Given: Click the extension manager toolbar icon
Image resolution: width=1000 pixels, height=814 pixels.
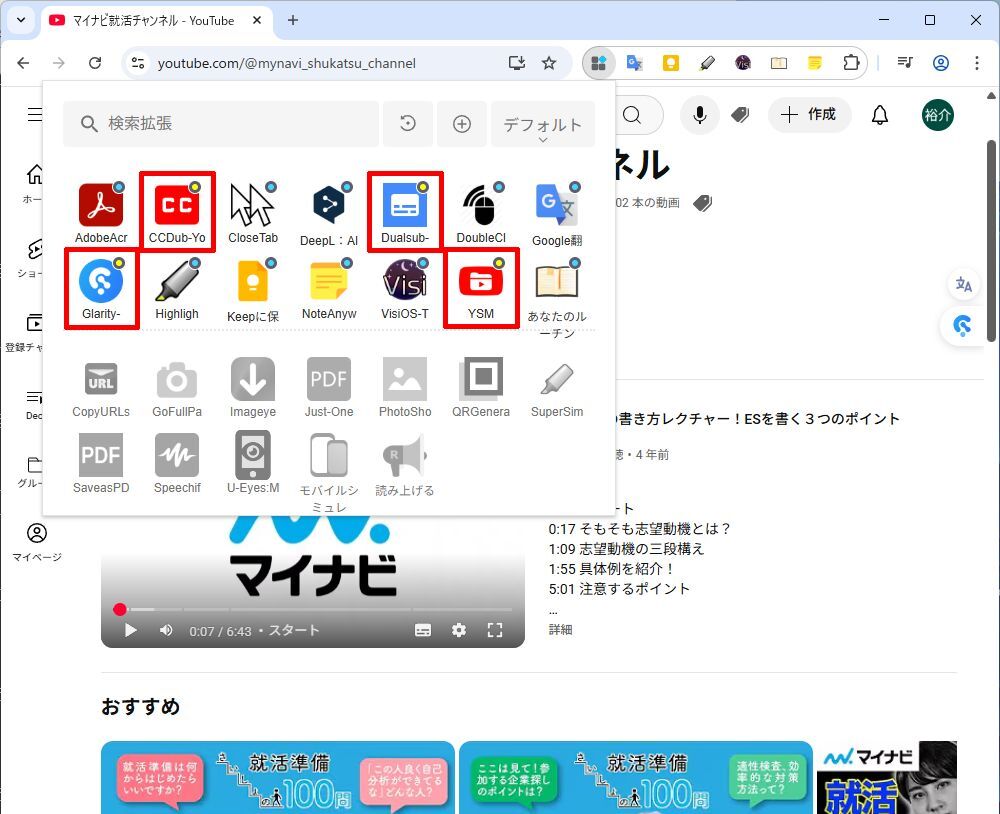Looking at the screenshot, I should coord(598,63).
